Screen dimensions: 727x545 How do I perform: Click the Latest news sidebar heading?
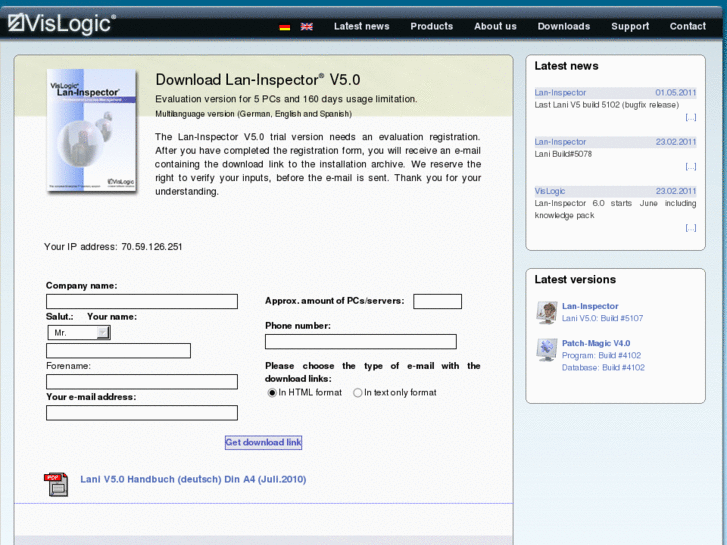click(566, 66)
